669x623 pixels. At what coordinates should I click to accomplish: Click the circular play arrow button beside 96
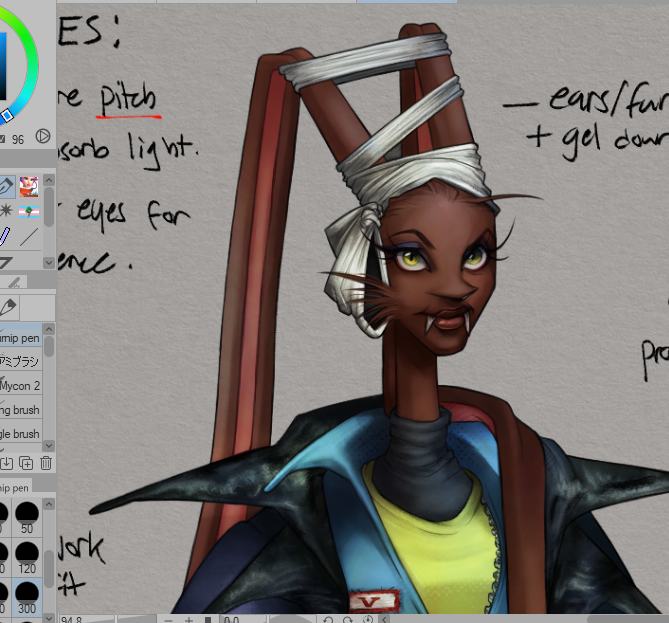click(x=43, y=137)
